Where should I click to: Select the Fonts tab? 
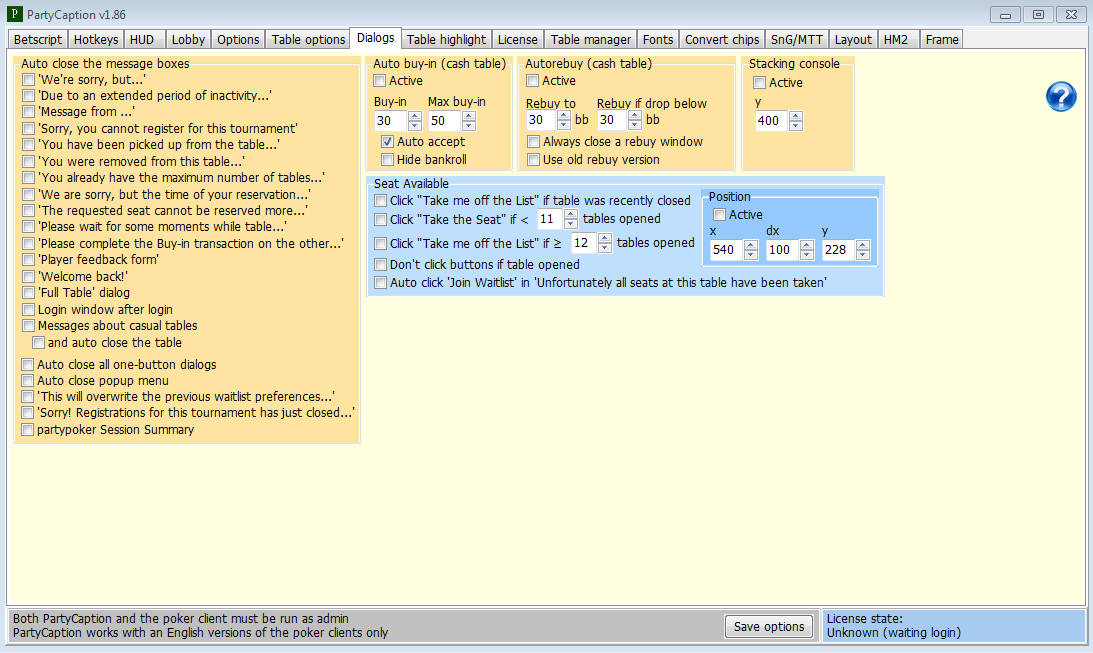coord(658,40)
